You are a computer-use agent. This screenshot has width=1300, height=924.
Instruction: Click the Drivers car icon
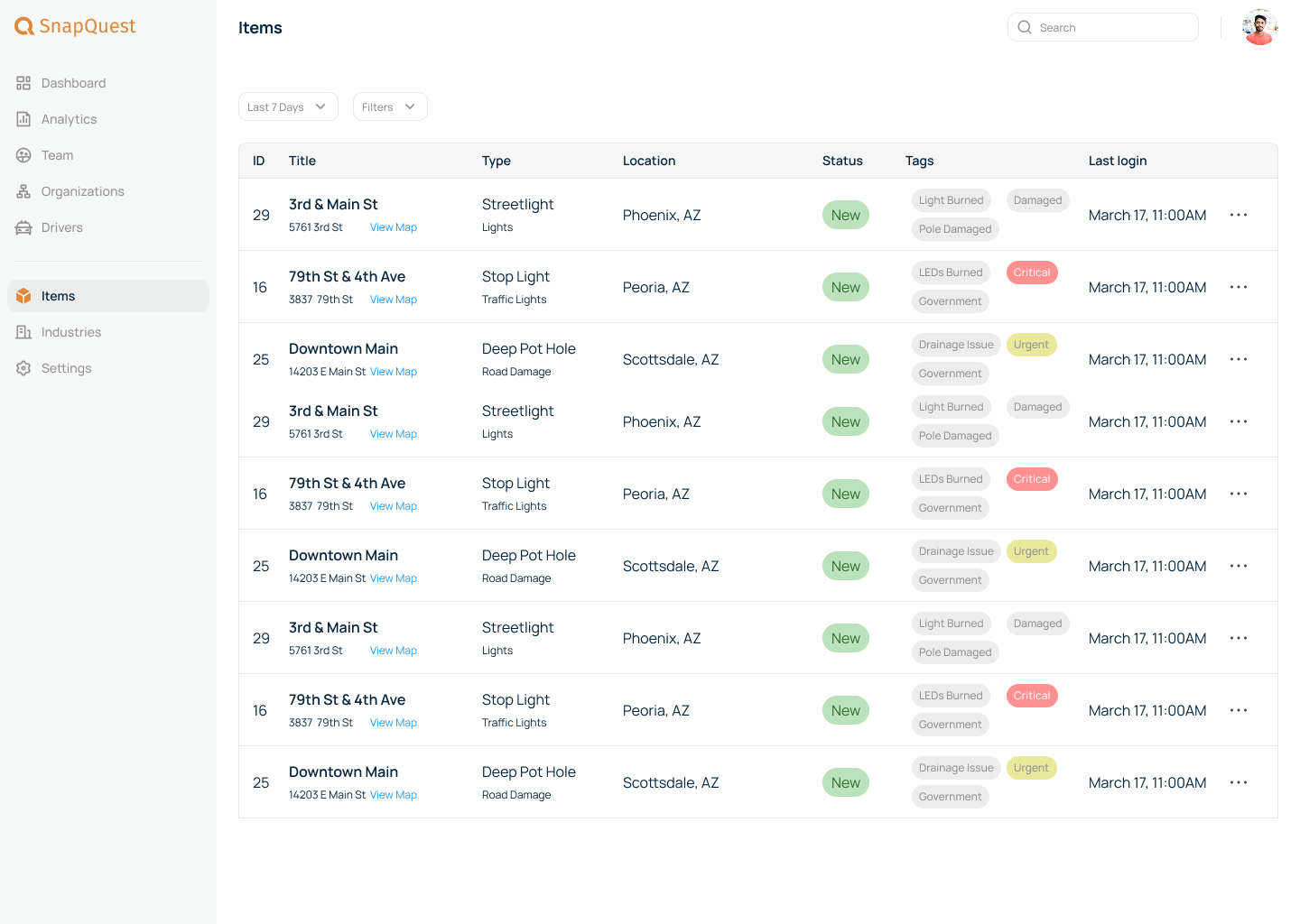(x=23, y=227)
